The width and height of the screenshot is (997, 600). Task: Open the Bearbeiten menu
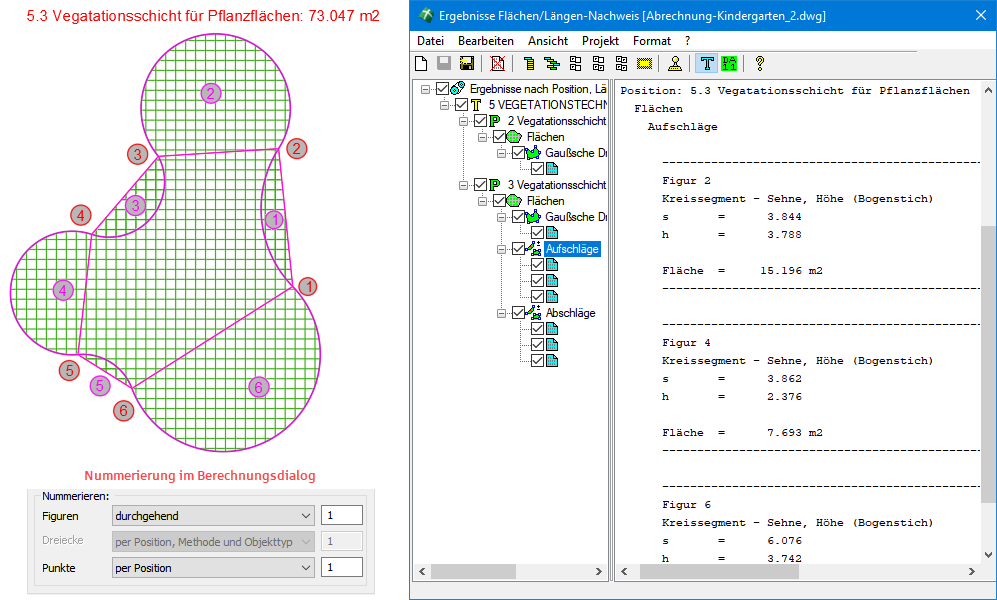tap(485, 41)
